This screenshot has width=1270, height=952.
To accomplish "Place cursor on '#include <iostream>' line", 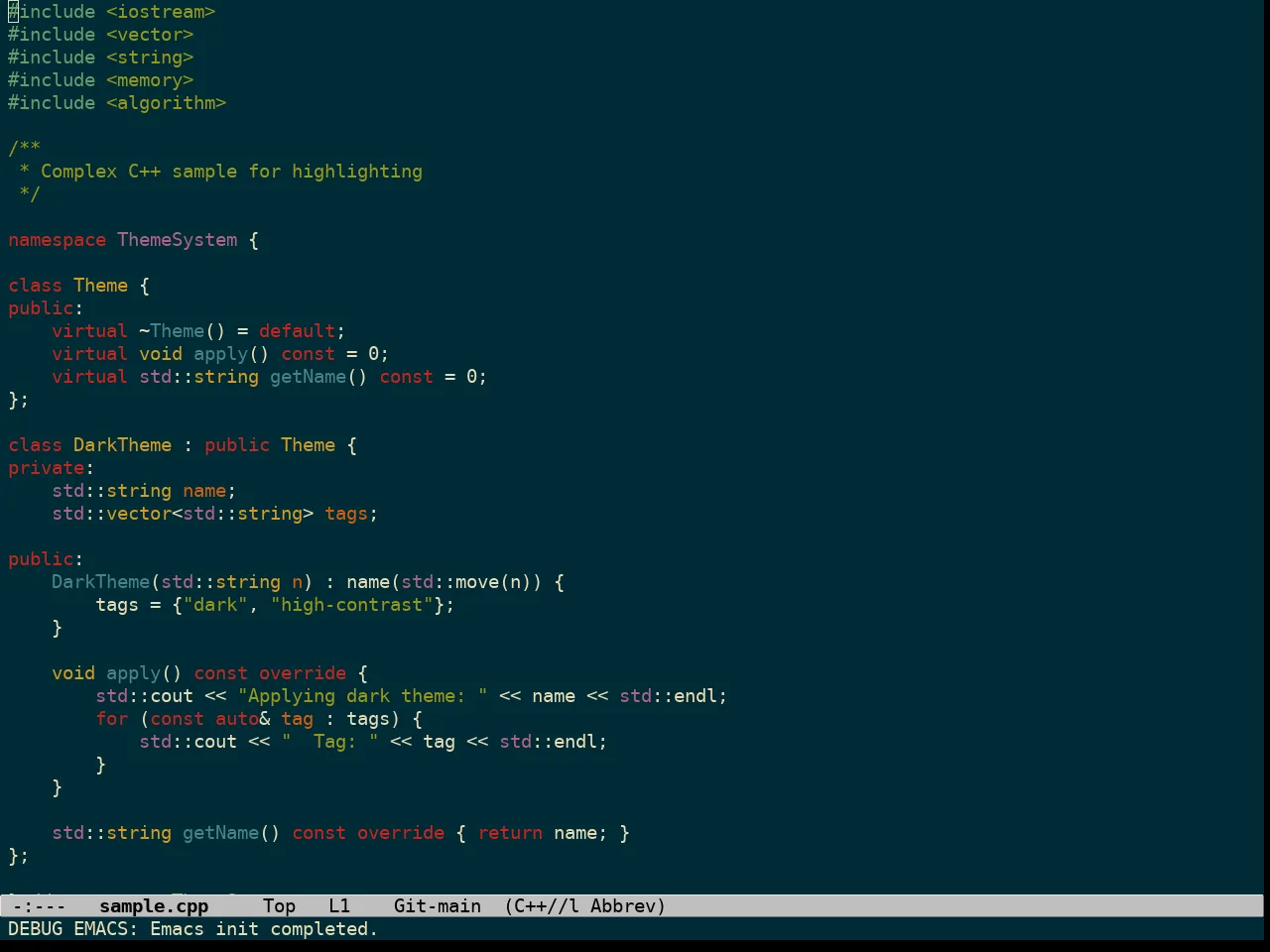I will 112,12.
